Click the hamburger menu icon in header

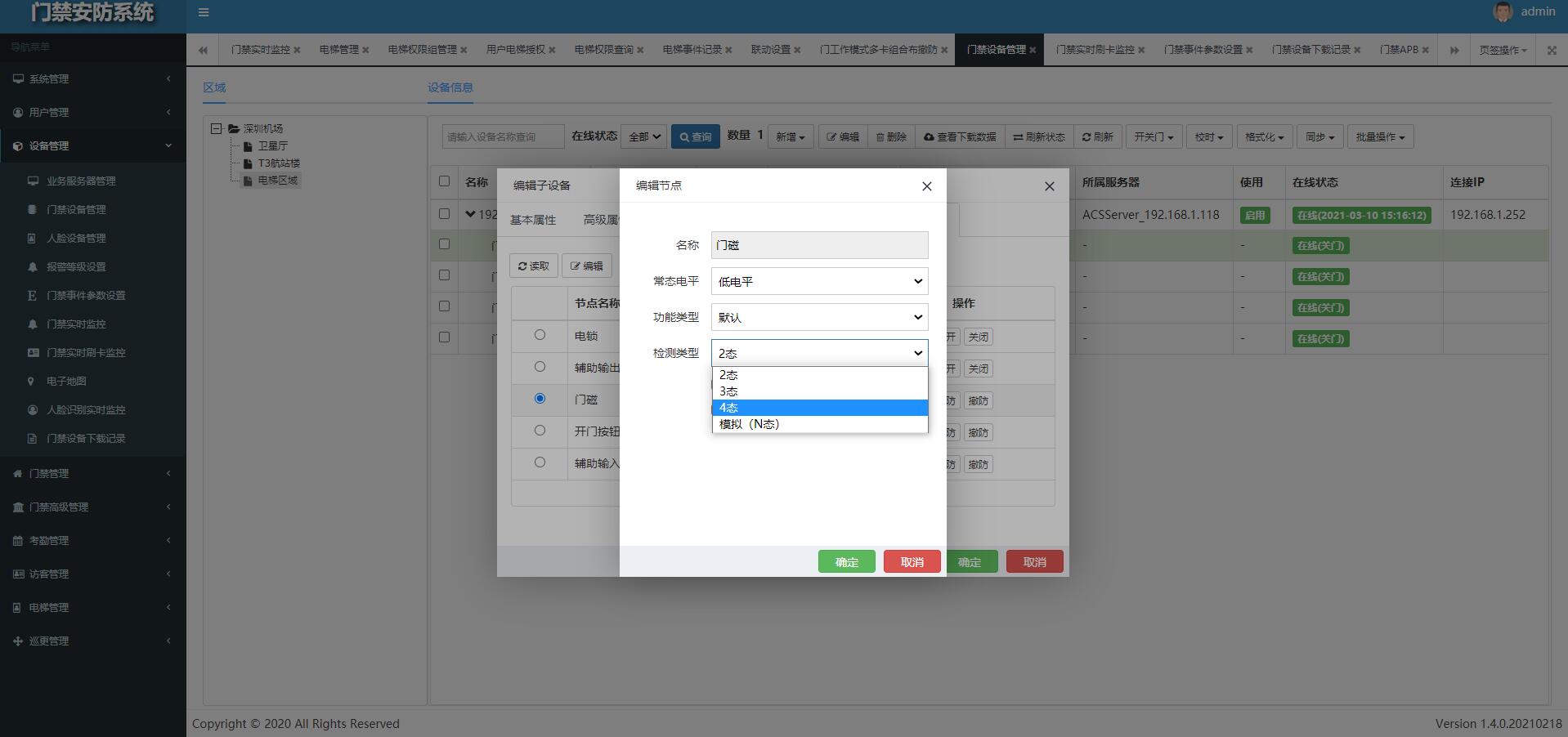(204, 12)
